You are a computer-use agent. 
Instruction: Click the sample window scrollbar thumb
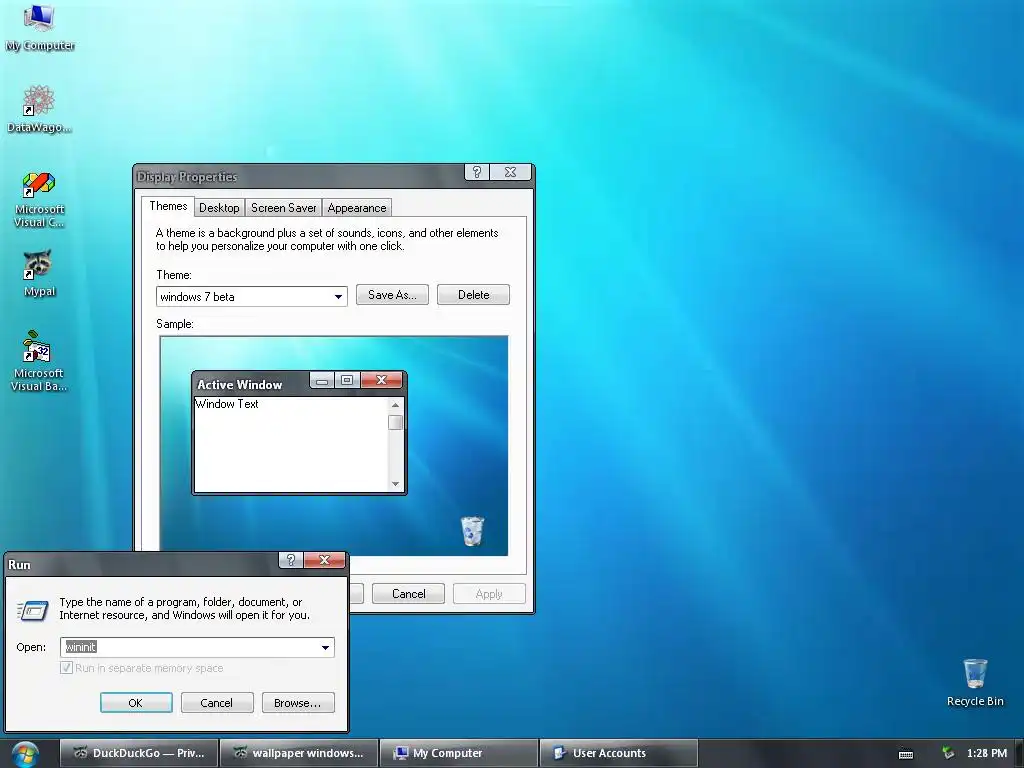pos(395,423)
